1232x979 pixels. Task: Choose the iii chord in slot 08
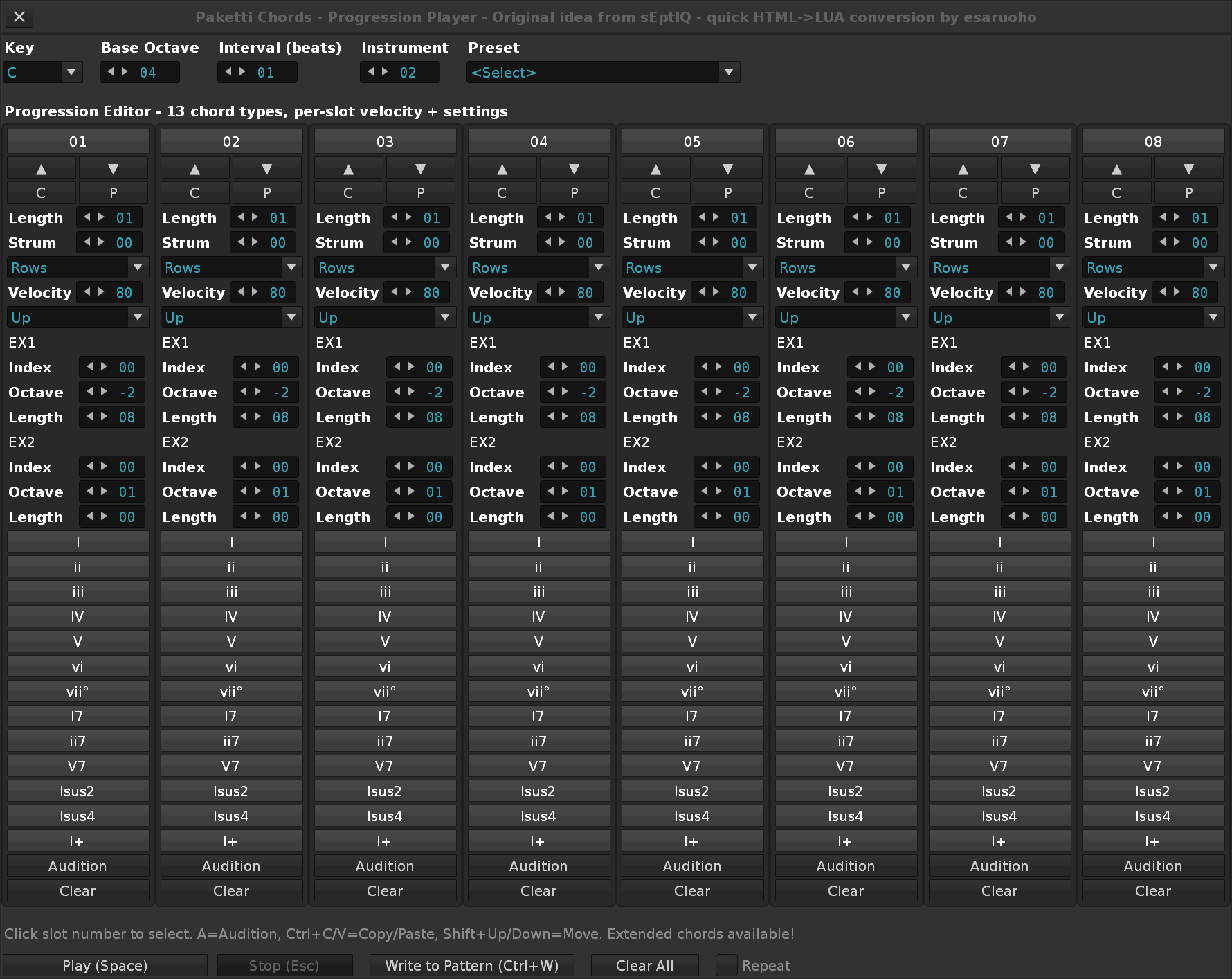1153,591
